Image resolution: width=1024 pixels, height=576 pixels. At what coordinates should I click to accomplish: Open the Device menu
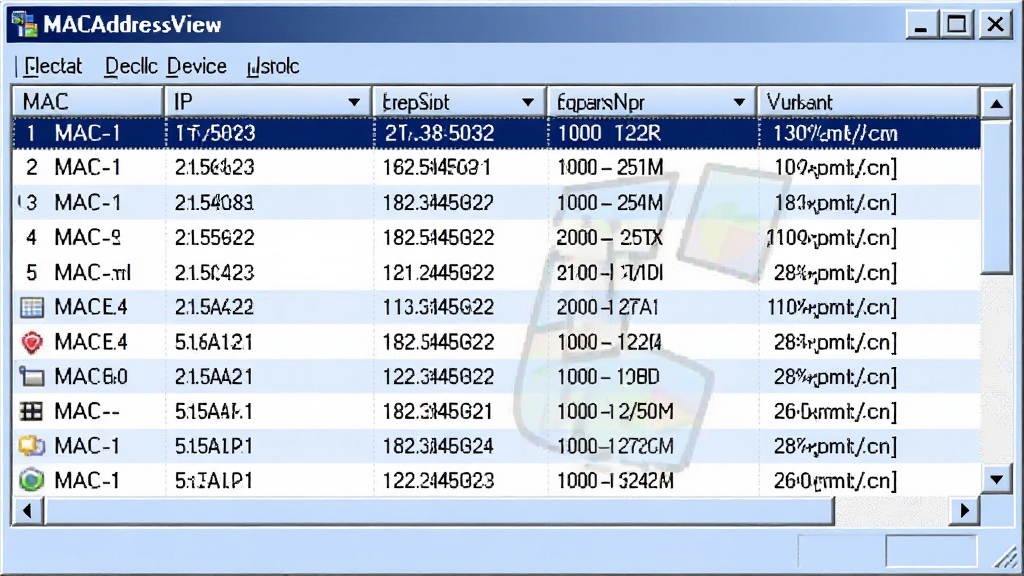pos(197,66)
